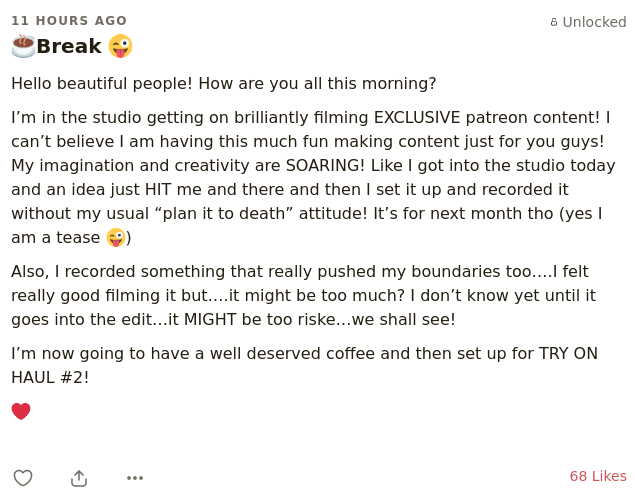Viewport: 635px width, 494px height.
Task: Open the three-dot more options menu
Action: pos(135,478)
